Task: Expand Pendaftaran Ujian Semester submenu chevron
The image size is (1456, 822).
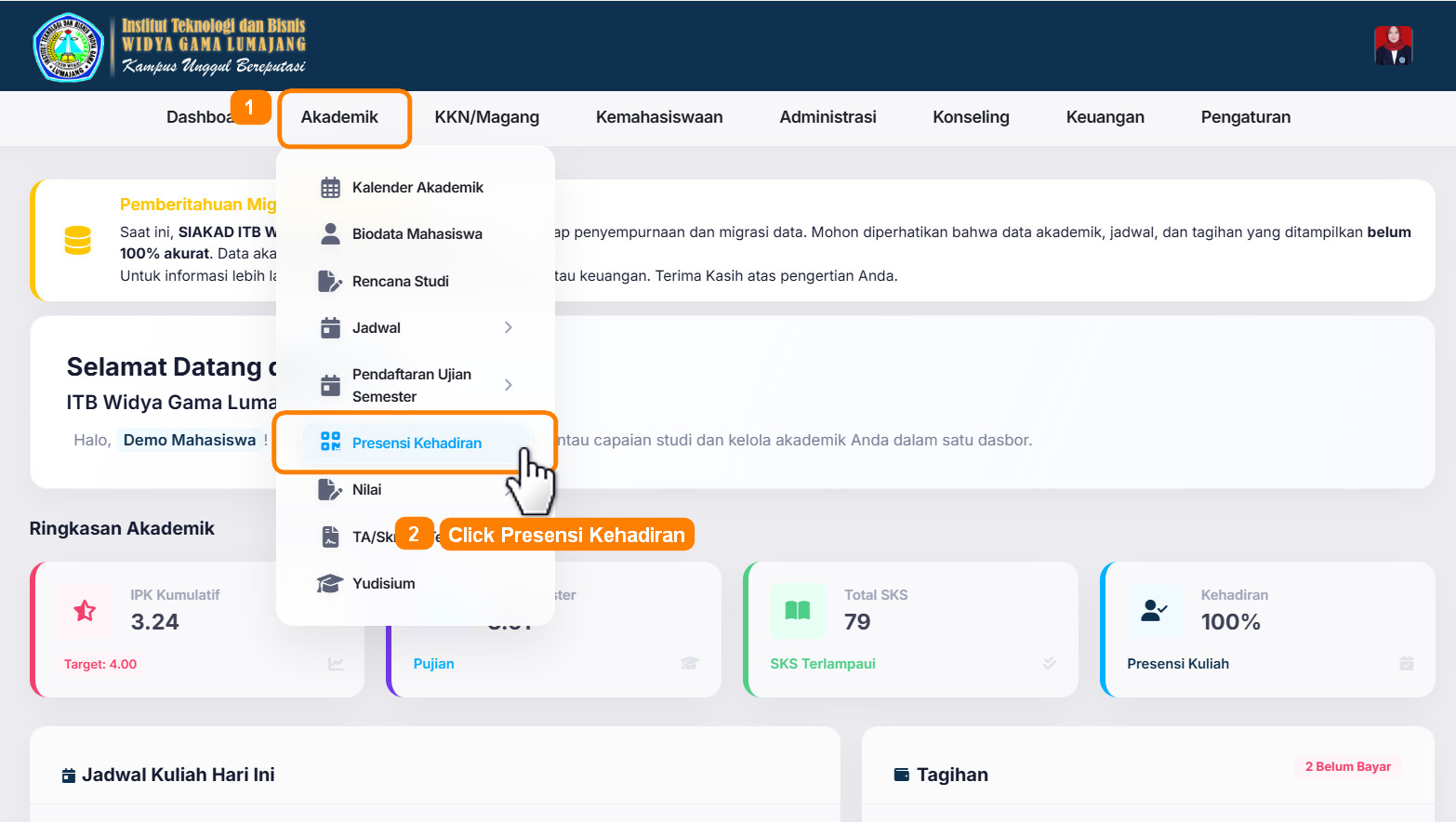Action: [x=509, y=385]
